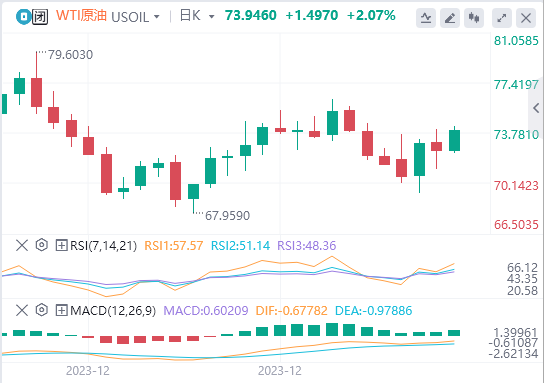Click price axis label 66.5035
544x383 pixels.
click(x=516, y=225)
